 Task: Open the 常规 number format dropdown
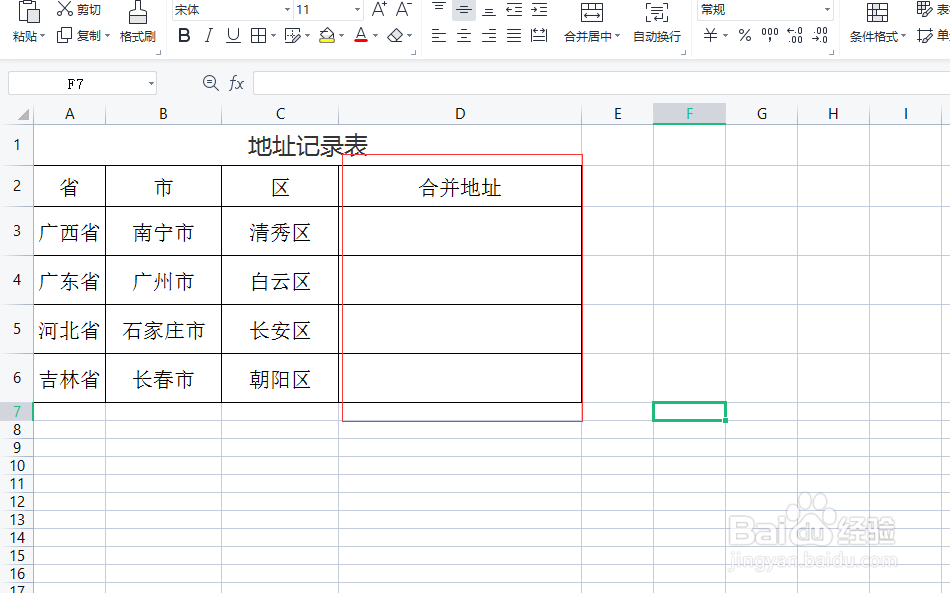[x=827, y=10]
